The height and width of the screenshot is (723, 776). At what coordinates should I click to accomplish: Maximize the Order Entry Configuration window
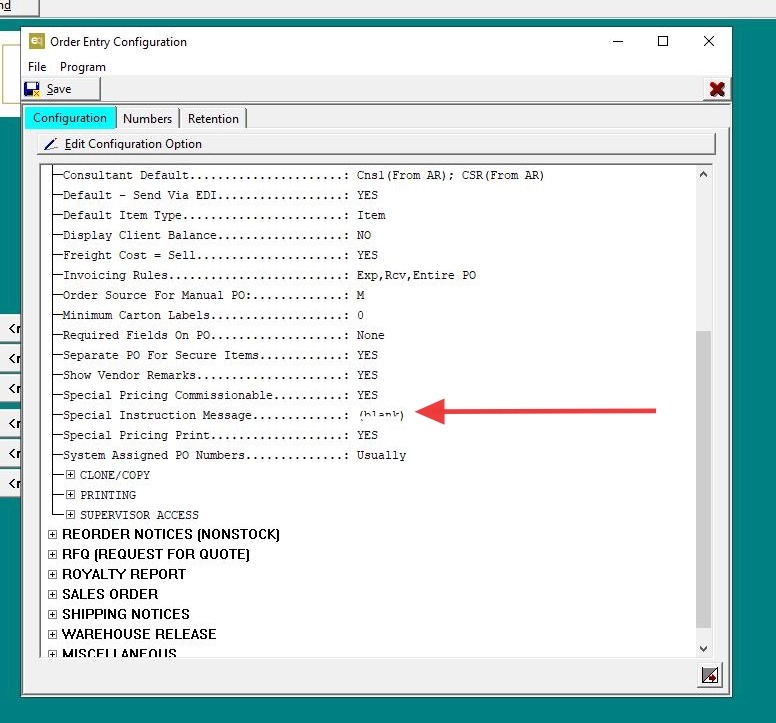pyautogui.click(x=663, y=42)
